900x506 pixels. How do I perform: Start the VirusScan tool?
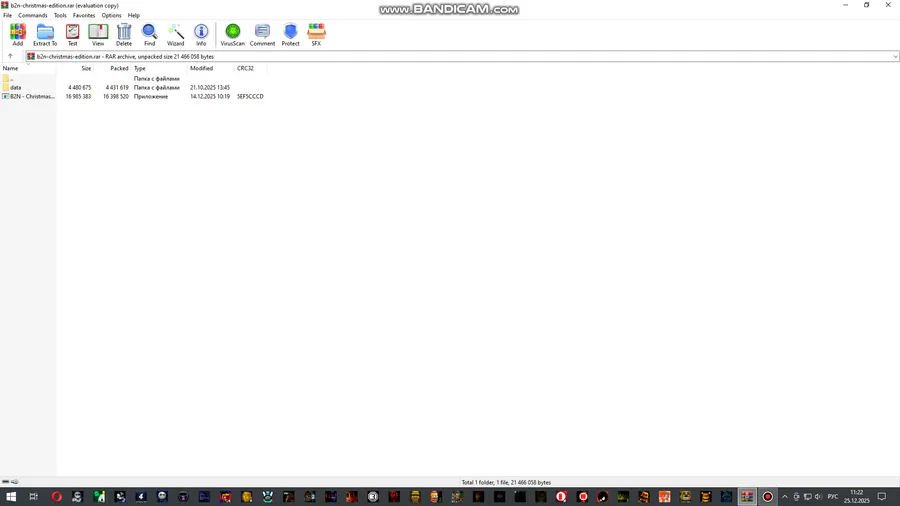coord(232,34)
